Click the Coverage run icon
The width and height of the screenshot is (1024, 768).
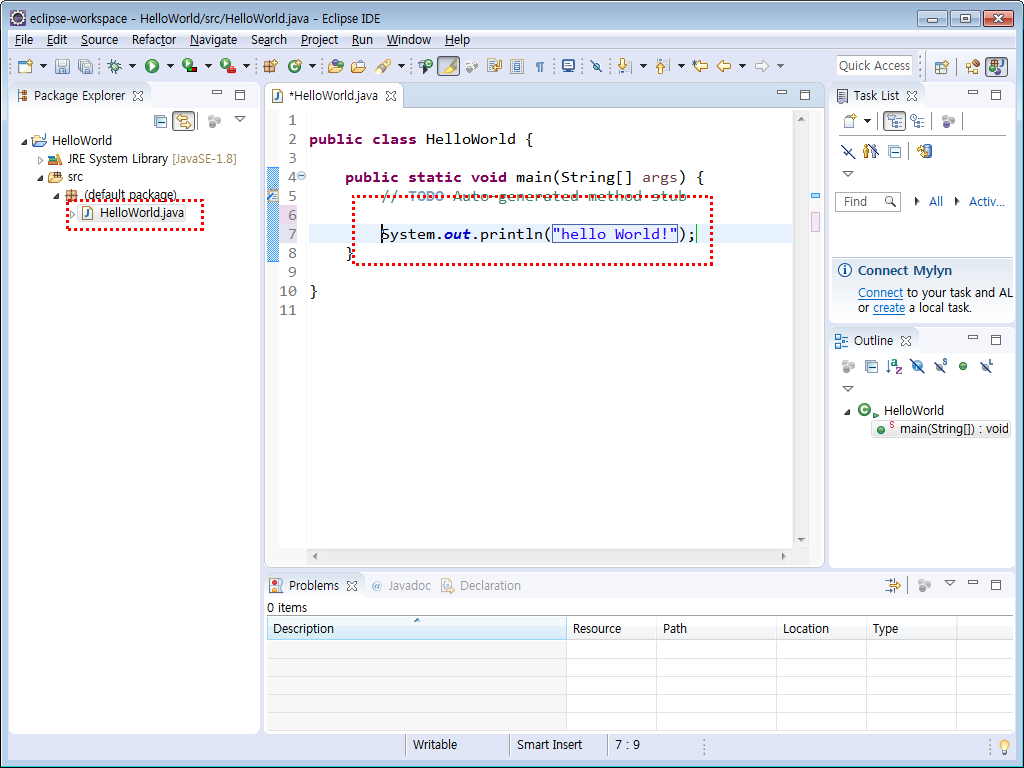point(190,66)
